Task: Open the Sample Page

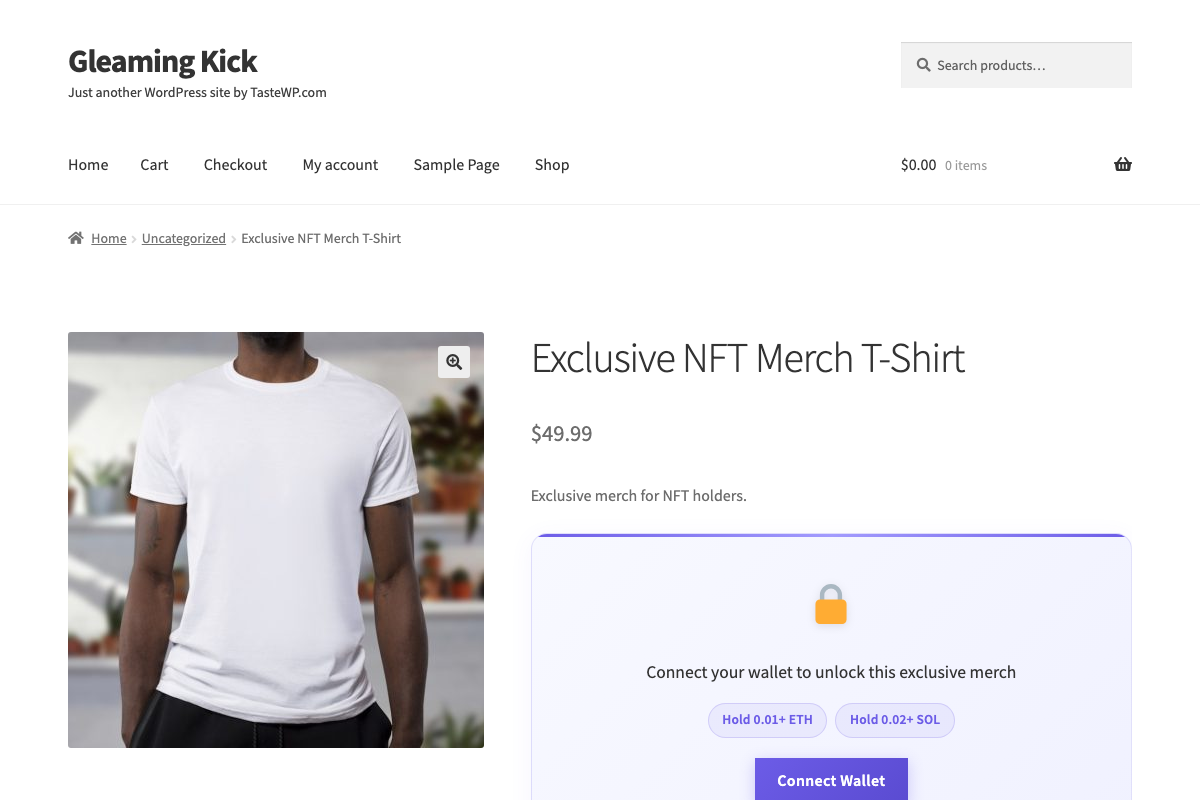Action: [x=456, y=164]
